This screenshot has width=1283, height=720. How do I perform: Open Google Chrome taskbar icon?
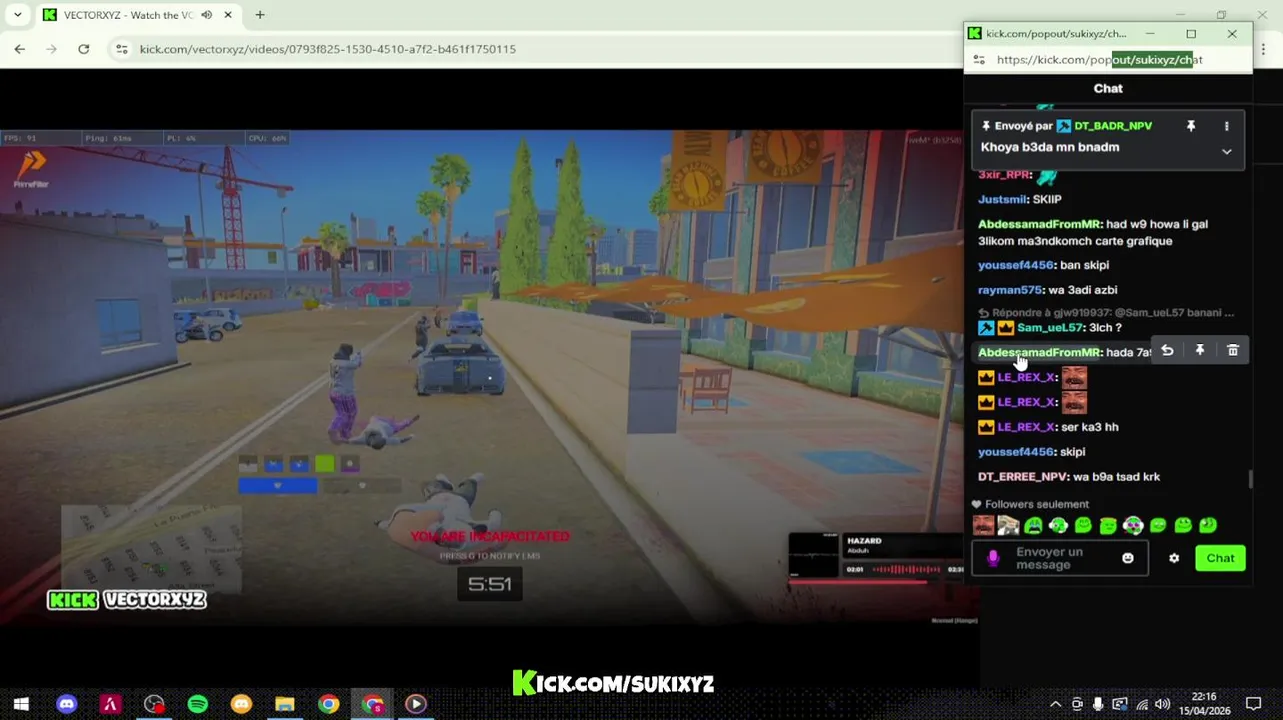(328, 704)
